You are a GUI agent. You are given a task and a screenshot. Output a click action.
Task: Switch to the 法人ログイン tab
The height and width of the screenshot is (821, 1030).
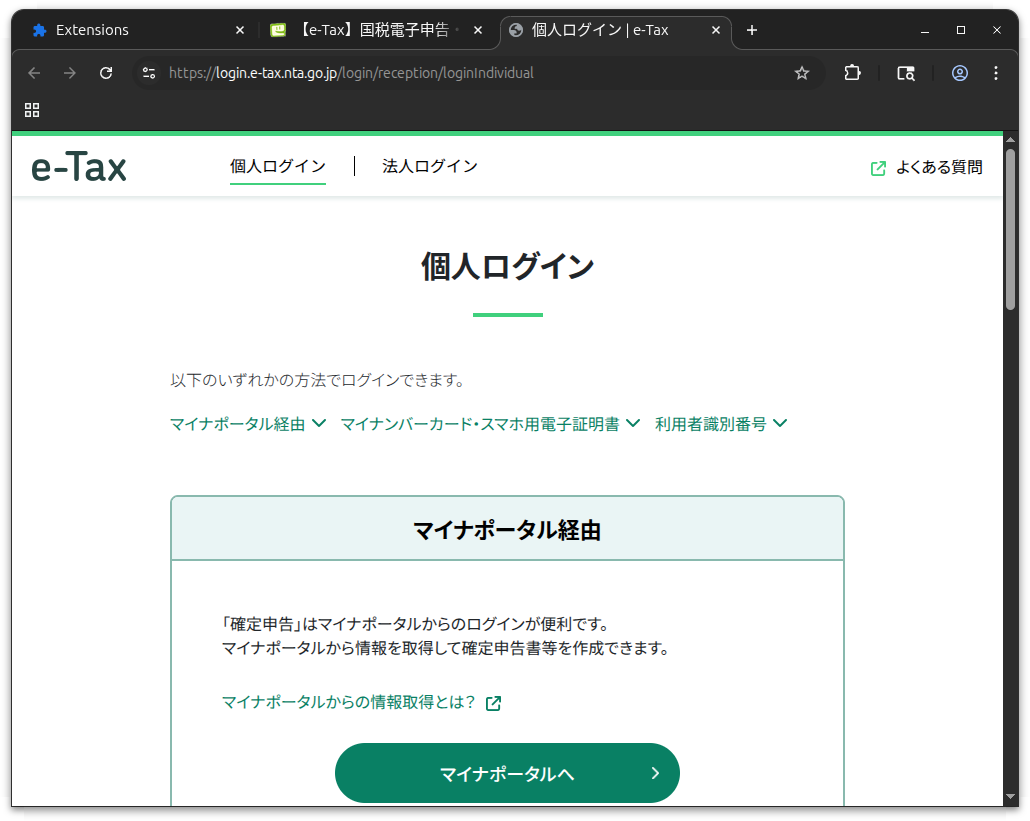click(x=430, y=166)
